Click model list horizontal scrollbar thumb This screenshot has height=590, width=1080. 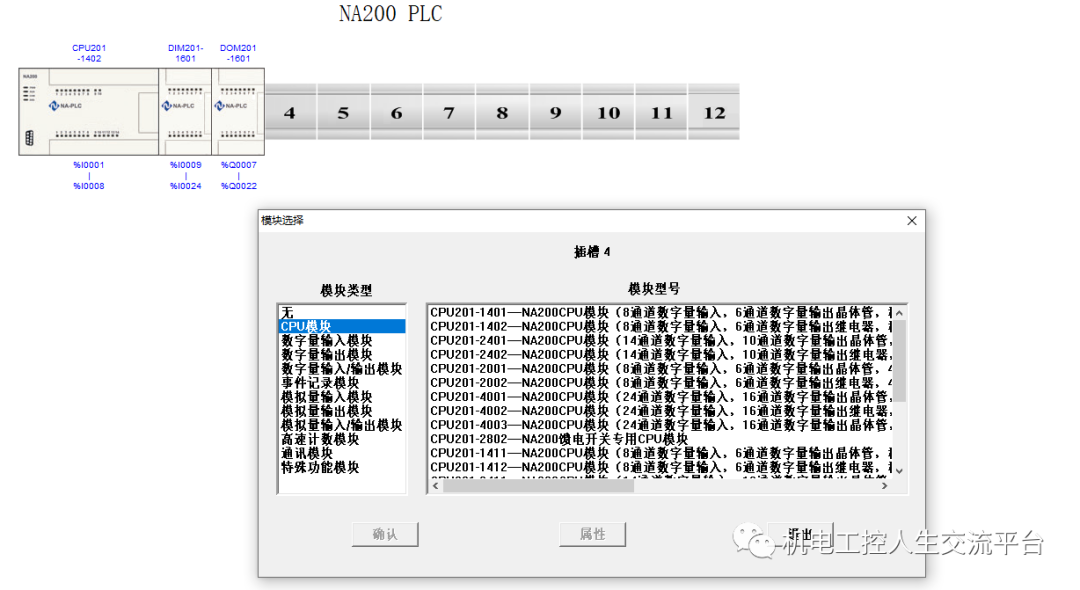click(x=538, y=486)
